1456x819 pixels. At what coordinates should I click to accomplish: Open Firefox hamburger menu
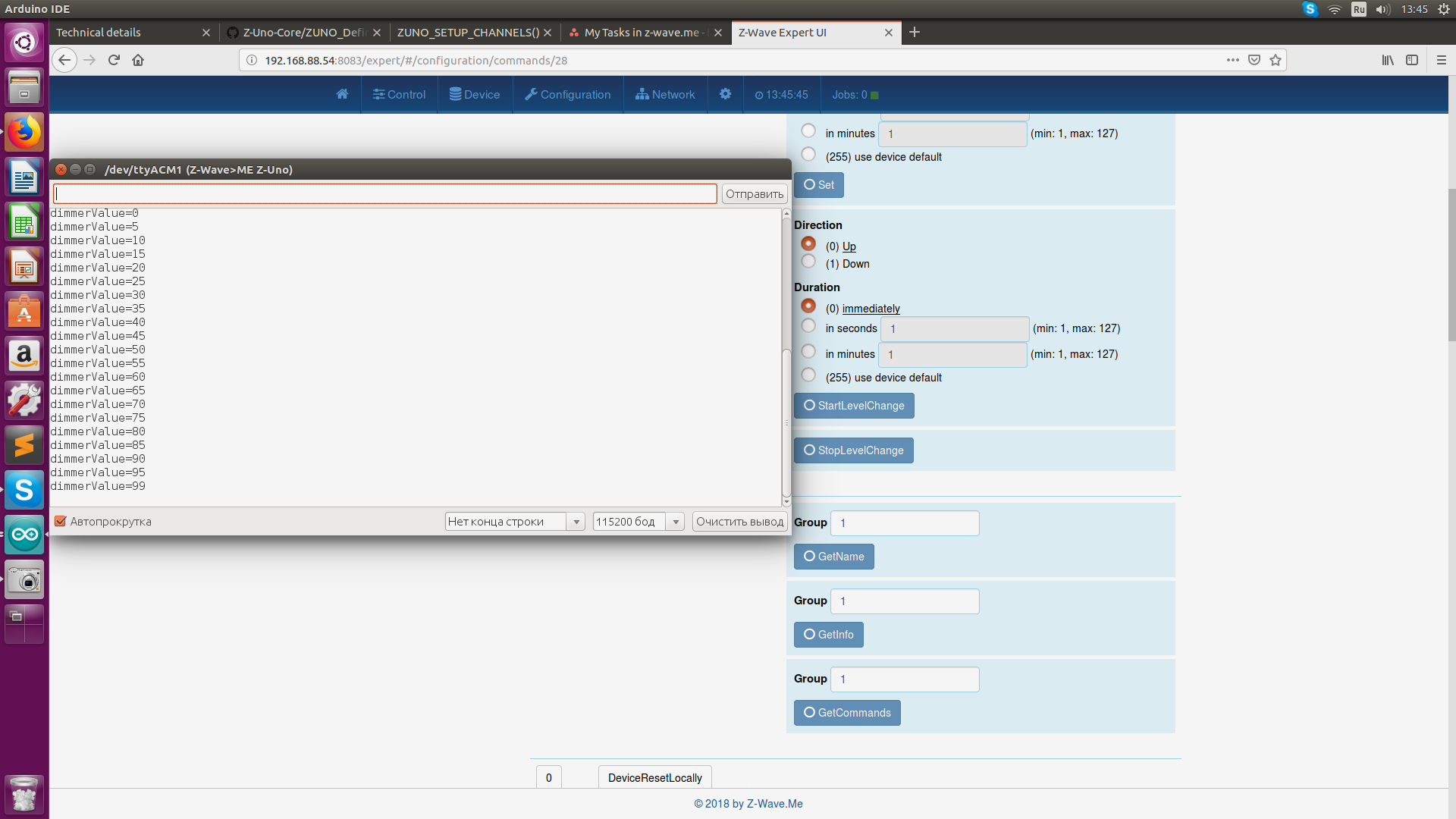coord(1441,60)
